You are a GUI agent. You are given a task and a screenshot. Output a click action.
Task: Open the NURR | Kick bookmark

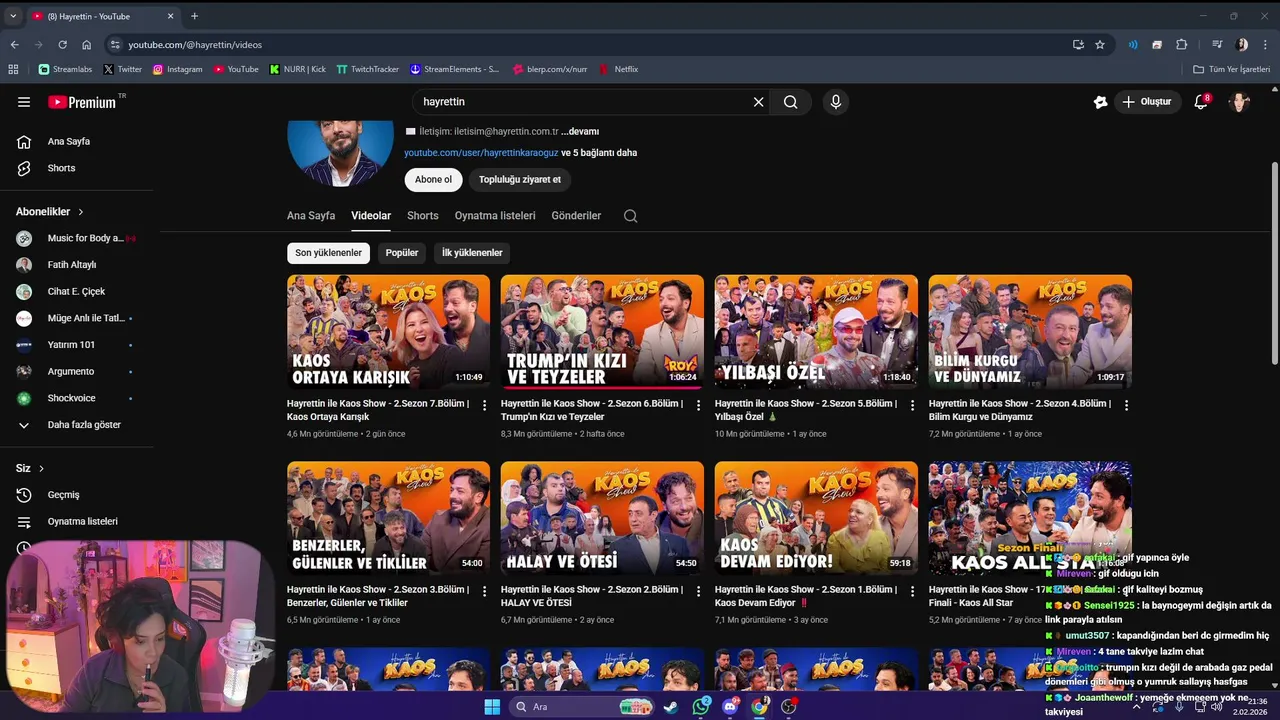point(298,69)
